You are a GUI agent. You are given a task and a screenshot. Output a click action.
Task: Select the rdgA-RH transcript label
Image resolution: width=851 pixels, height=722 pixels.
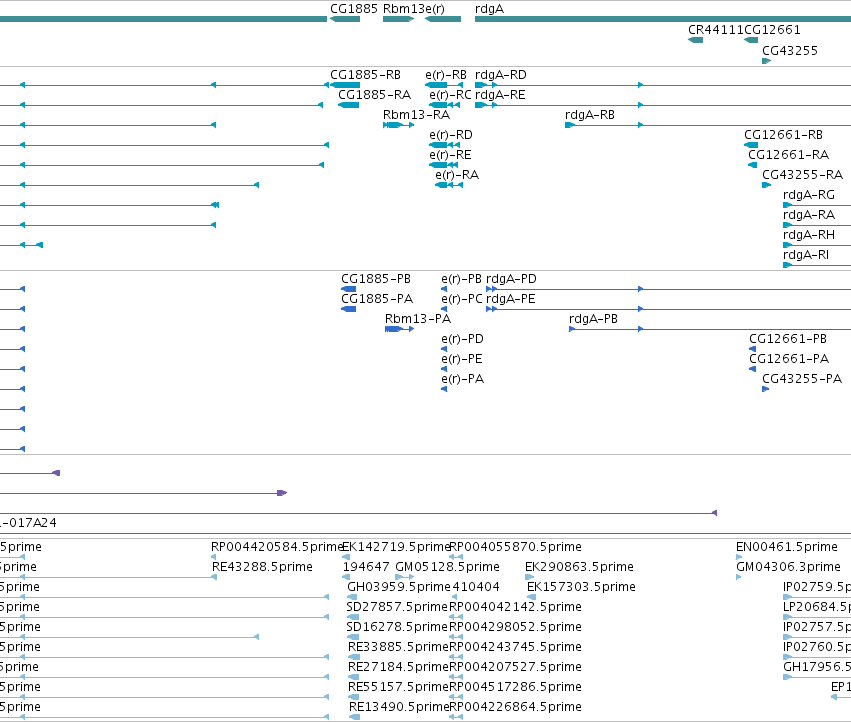pyautogui.click(x=809, y=235)
